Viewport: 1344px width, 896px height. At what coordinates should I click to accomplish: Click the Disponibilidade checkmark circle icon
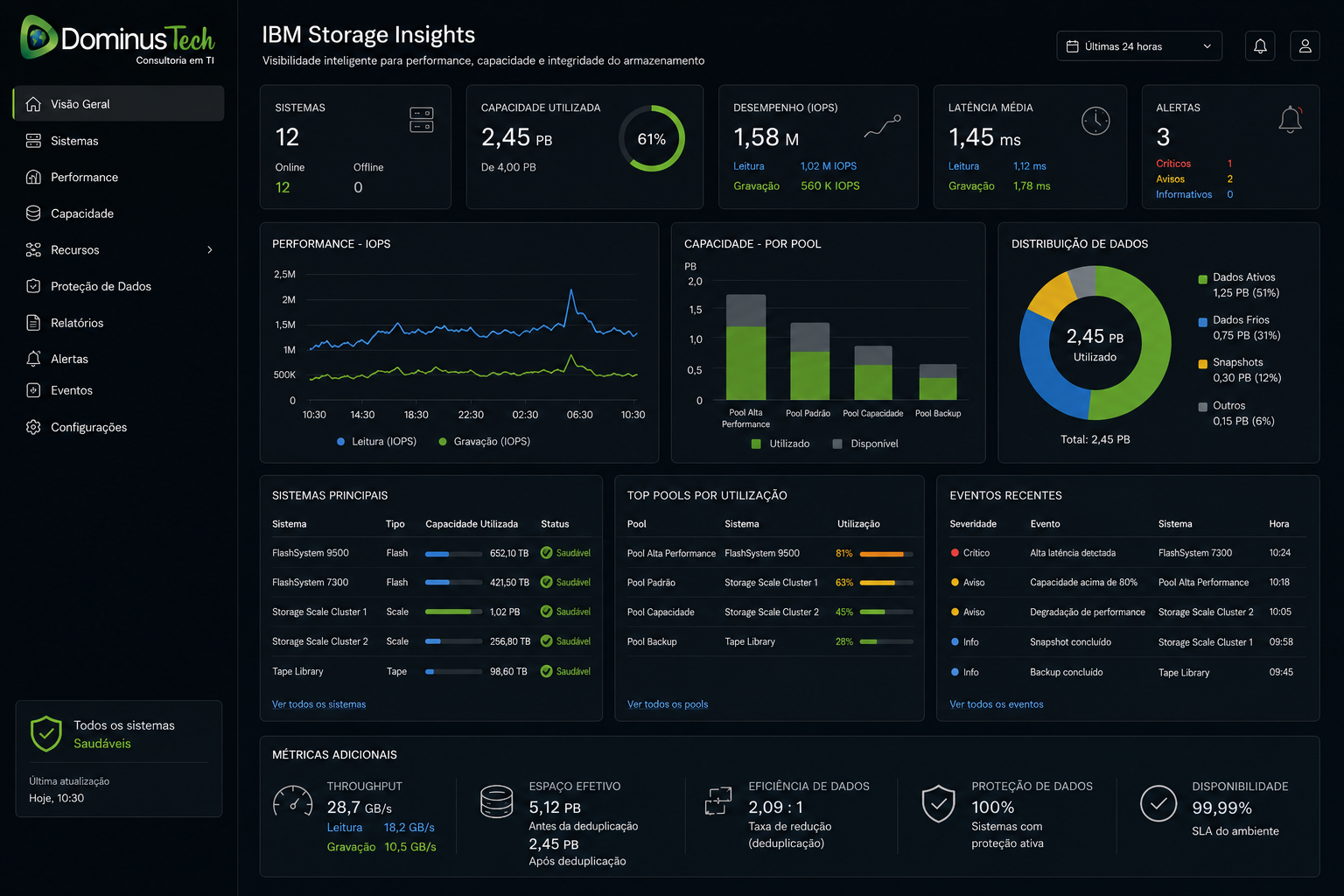coord(1158,803)
